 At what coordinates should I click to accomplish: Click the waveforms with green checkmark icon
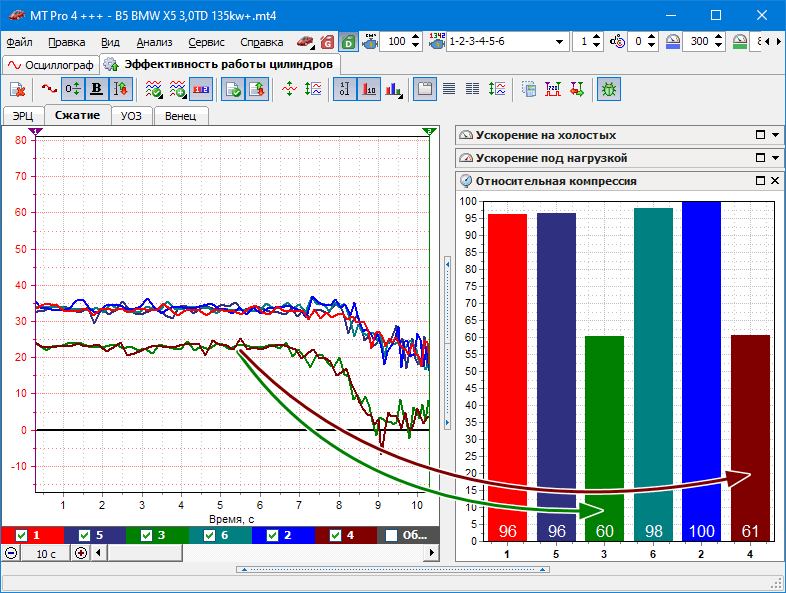click(x=153, y=89)
